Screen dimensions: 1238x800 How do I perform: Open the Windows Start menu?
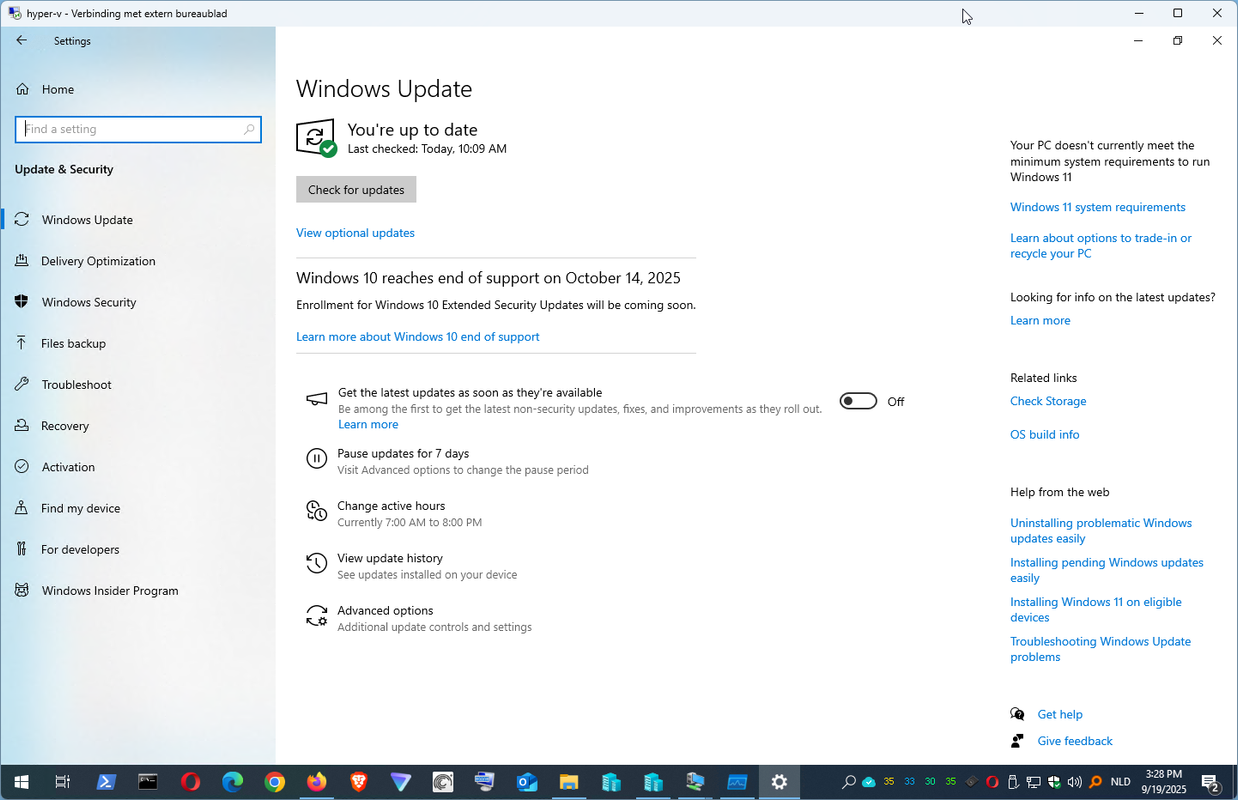21,782
